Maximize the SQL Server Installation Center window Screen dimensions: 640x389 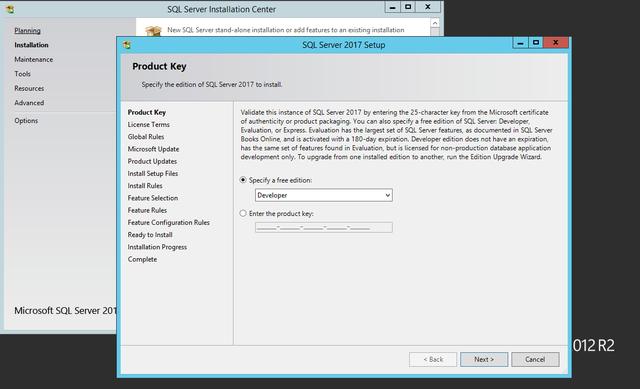click(408, 7)
